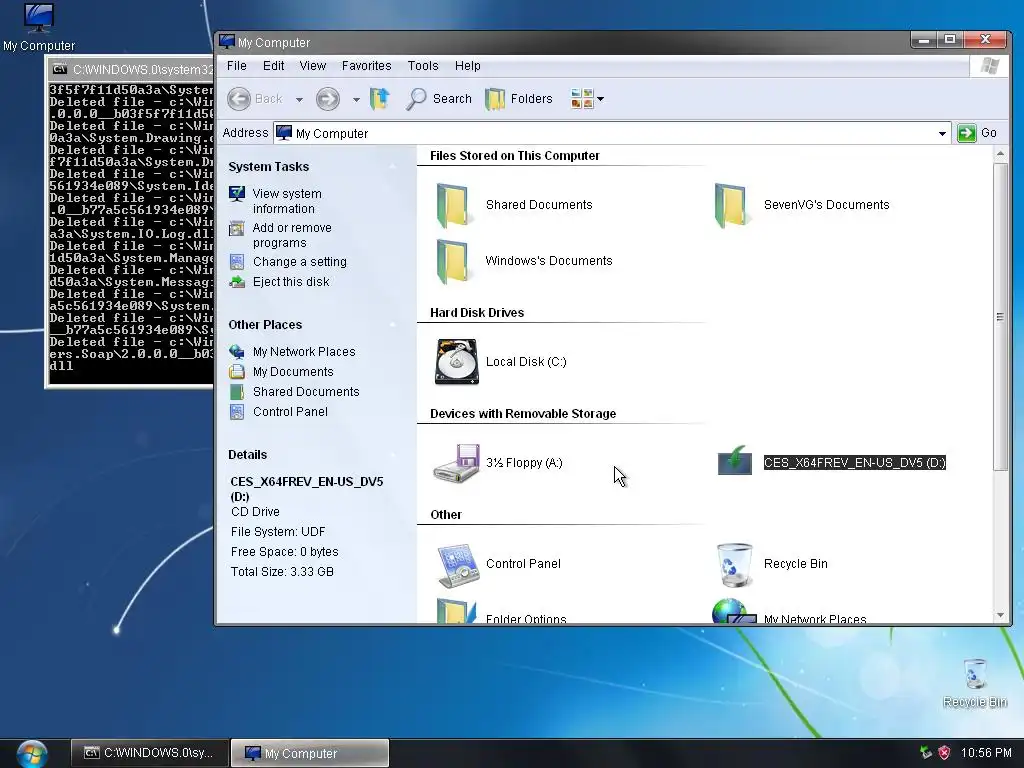Toggle the Folders pane button
Screen dimensions: 1024x768
pos(519,99)
